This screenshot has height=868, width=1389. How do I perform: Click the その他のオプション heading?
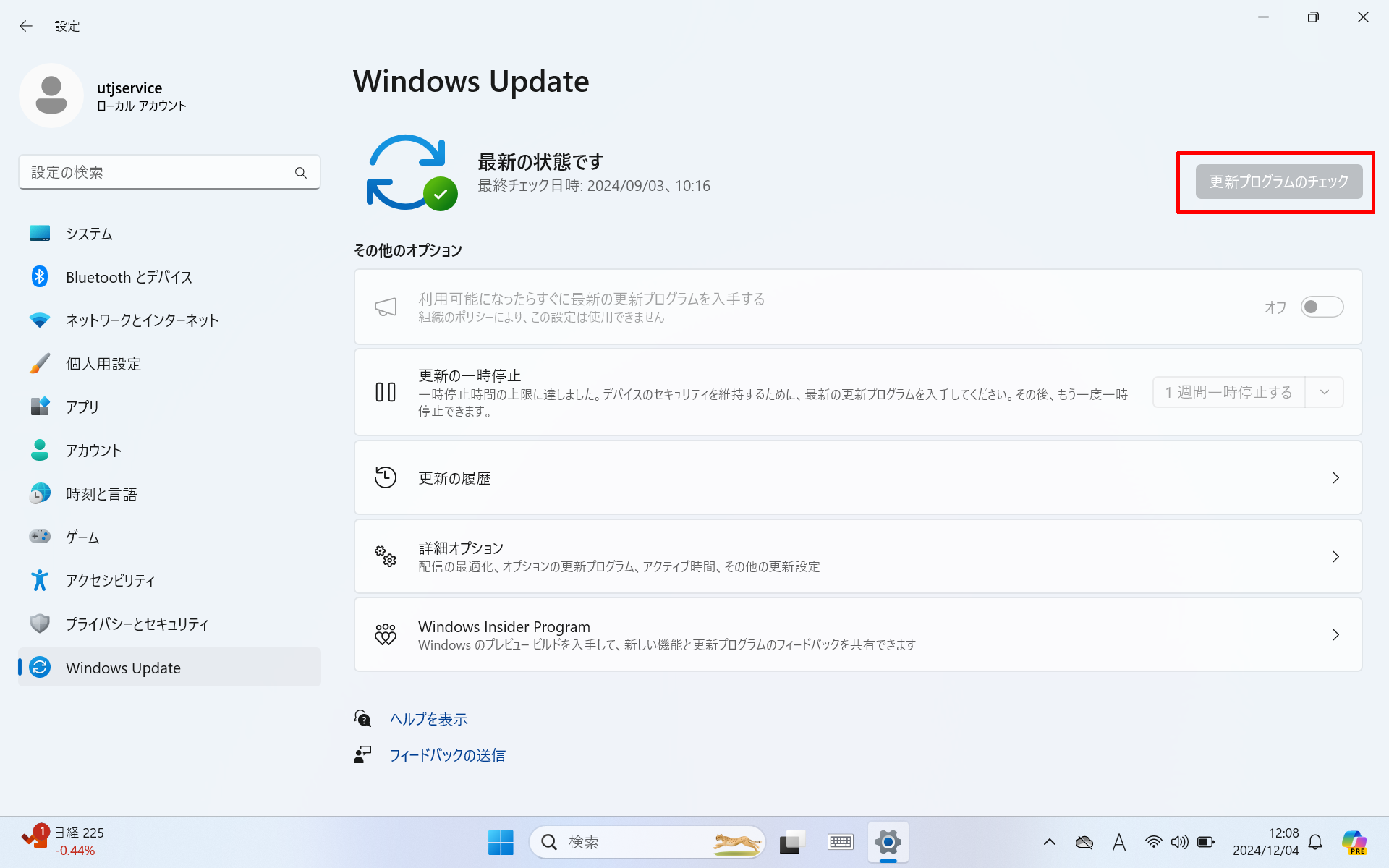[408, 250]
